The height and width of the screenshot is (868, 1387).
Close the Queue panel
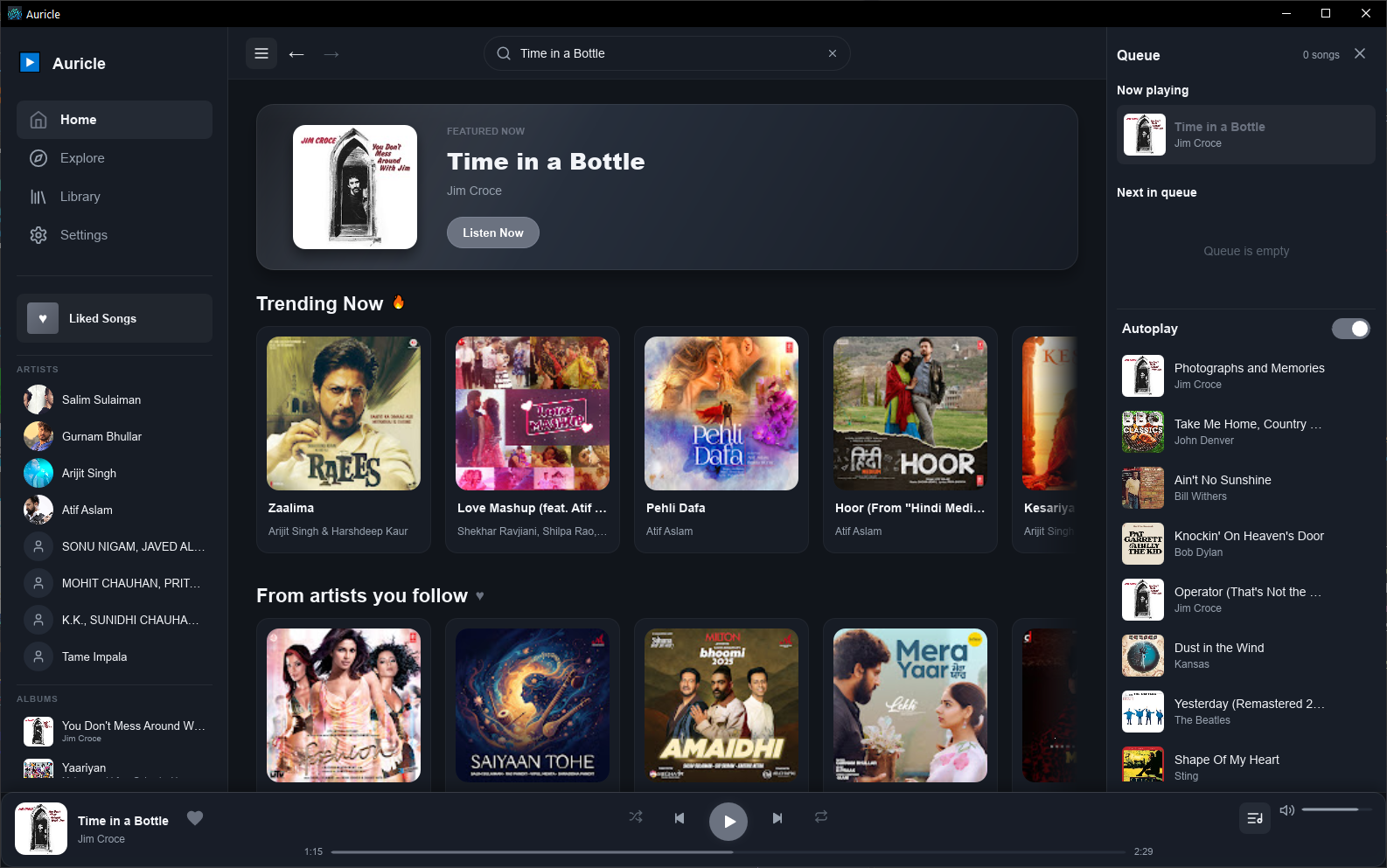pyautogui.click(x=1360, y=53)
